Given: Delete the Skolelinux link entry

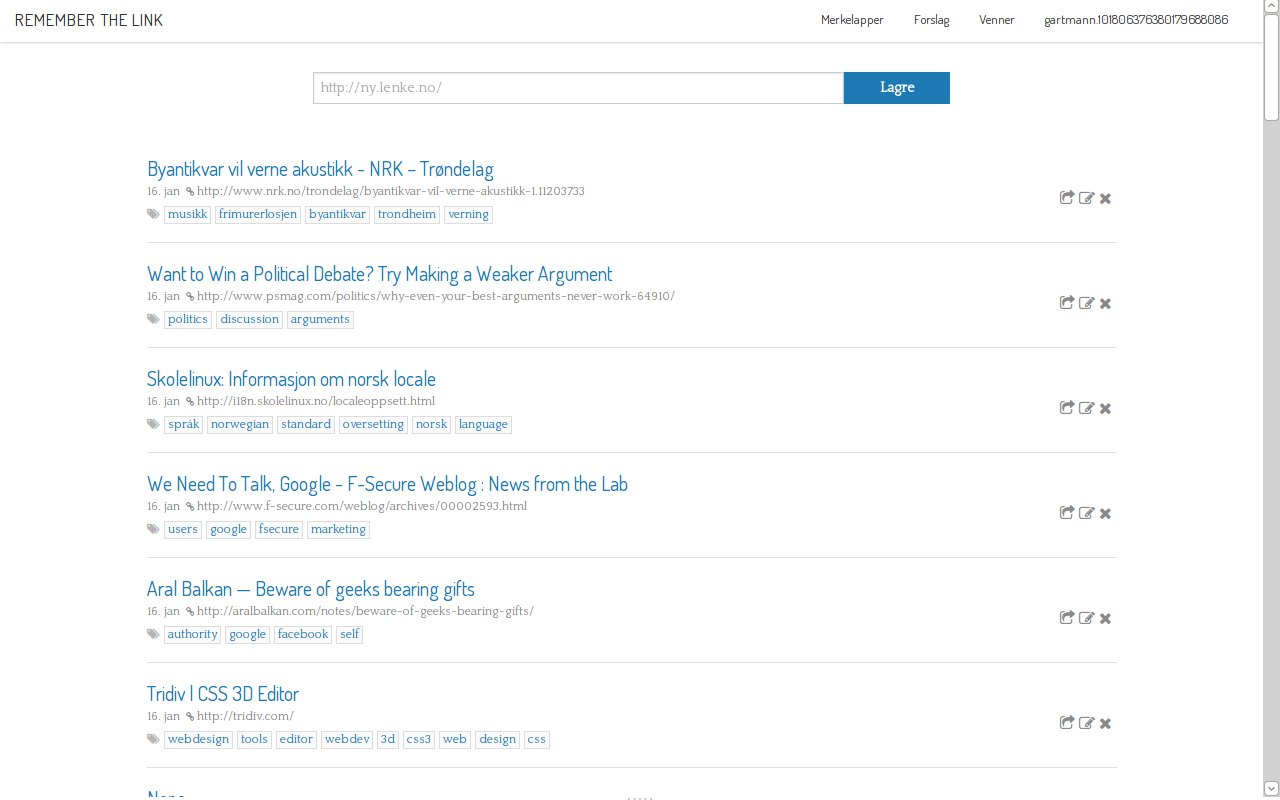Looking at the screenshot, I should (x=1105, y=408).
